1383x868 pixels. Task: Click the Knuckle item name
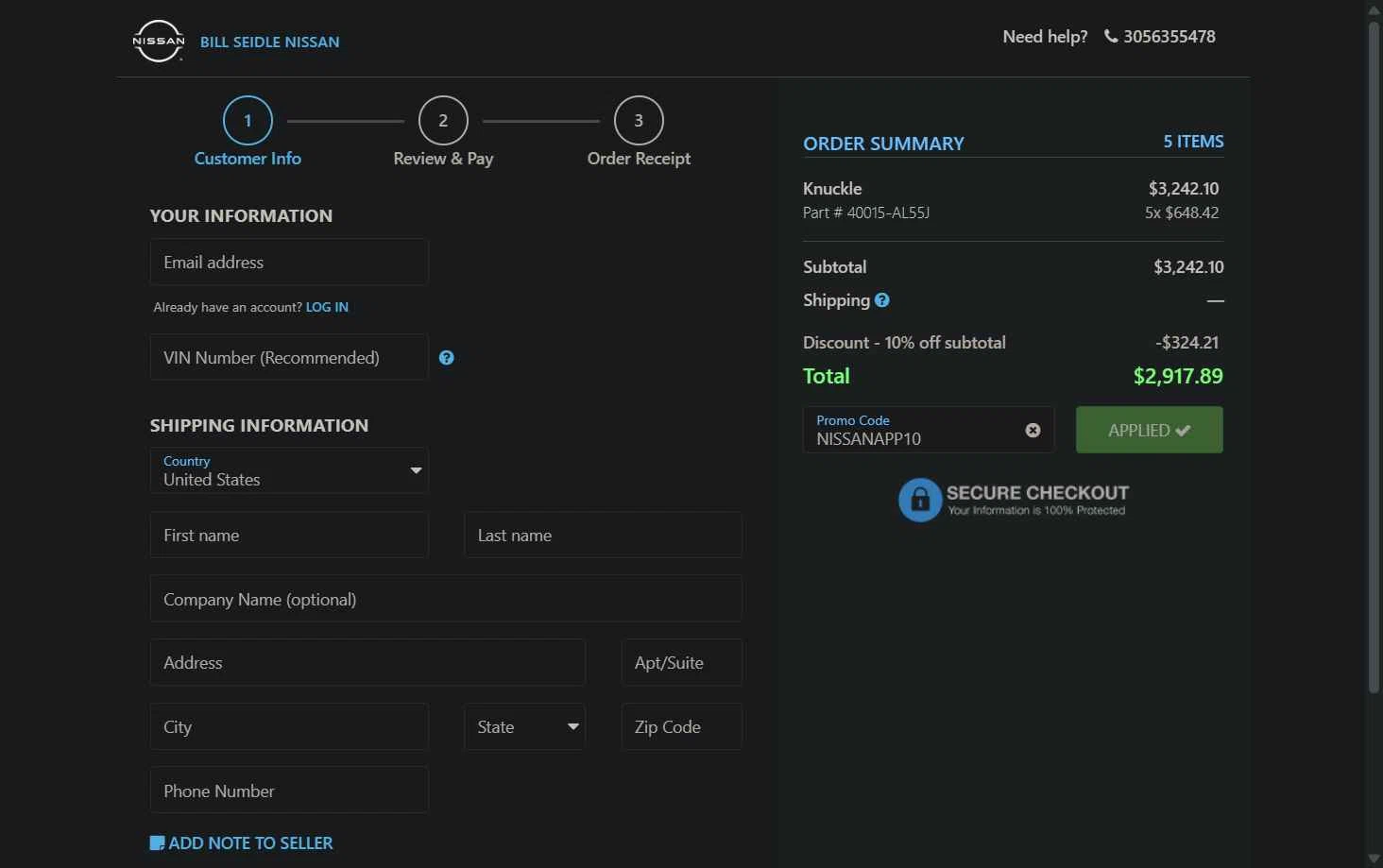coord(832,189)
